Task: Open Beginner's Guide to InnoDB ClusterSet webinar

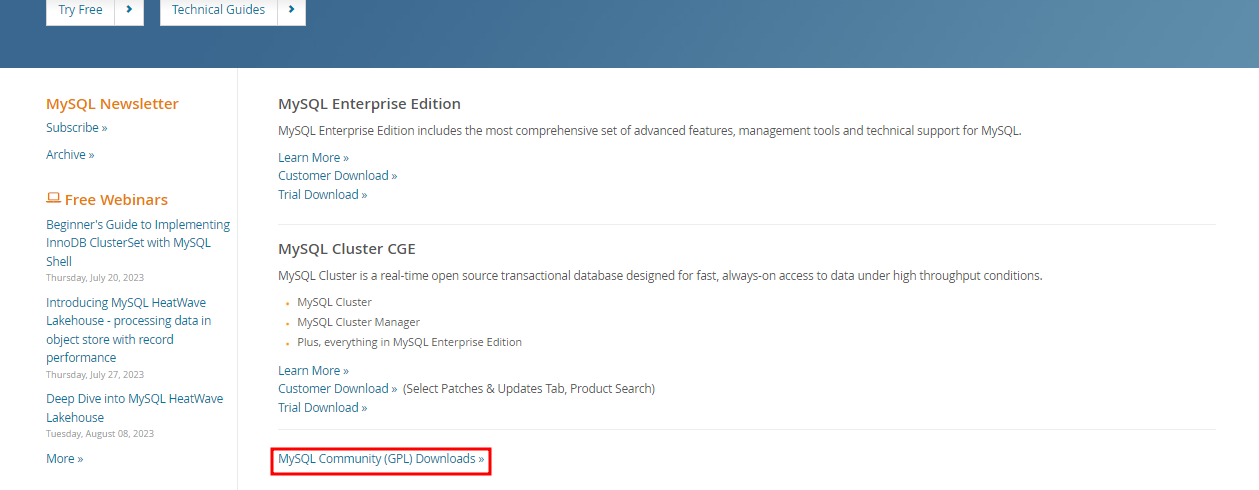Action: [x=138, y=243]
